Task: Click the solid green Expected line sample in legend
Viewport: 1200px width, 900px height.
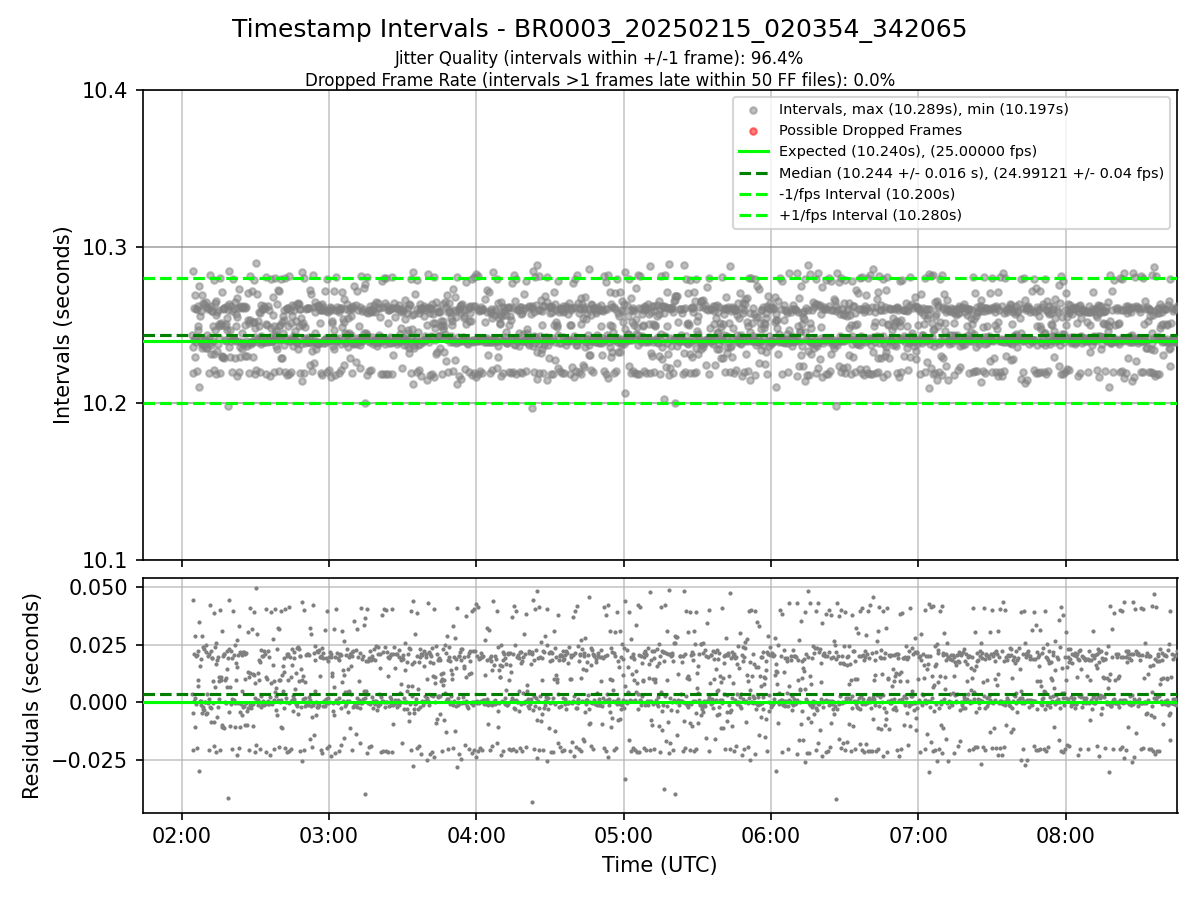Action: (754, 151)
